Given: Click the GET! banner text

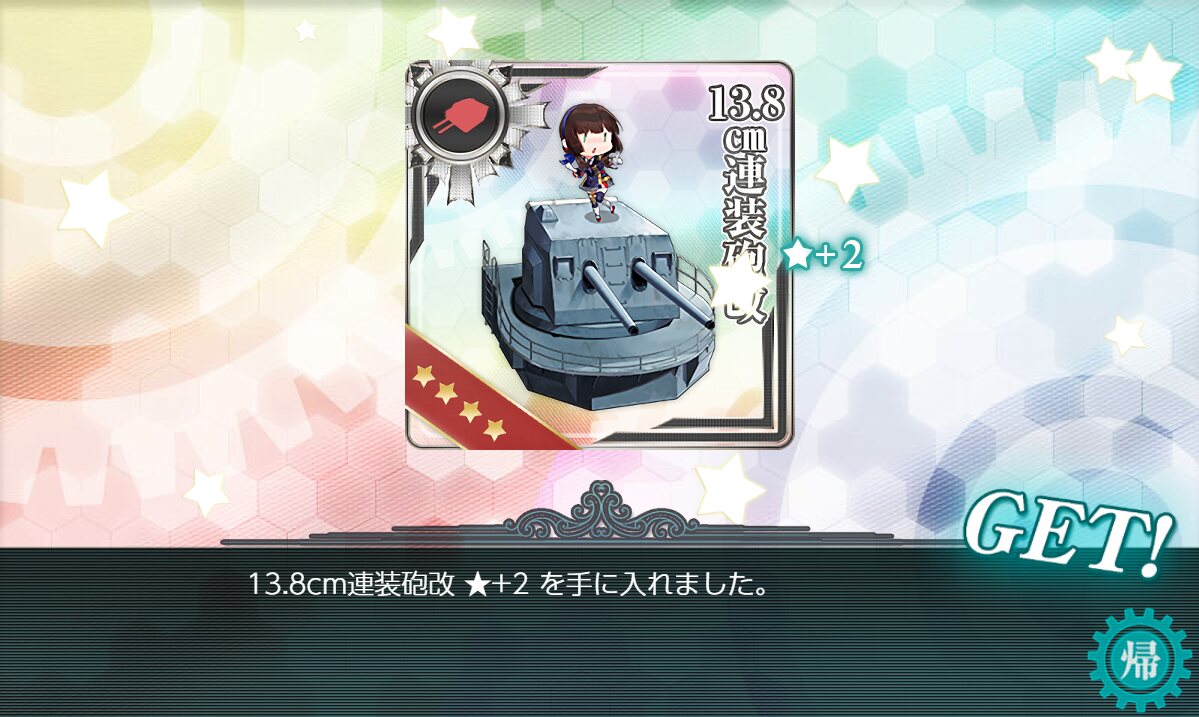Looking at the screenshot, I should click(x=1068, y=534).
